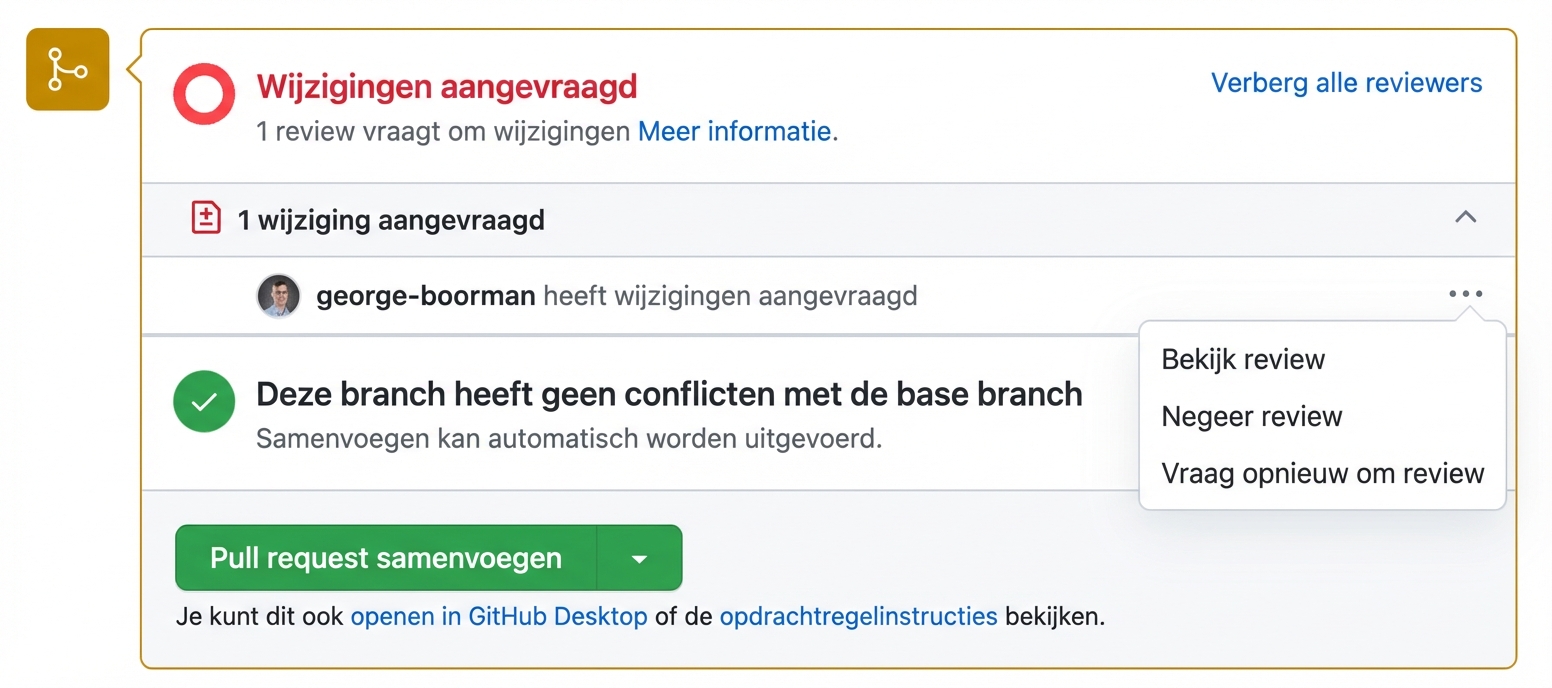Viewport: 1552px width, 688px height.
Task: Select Vraag opnieuw om review
Action: coord(1321,473)
